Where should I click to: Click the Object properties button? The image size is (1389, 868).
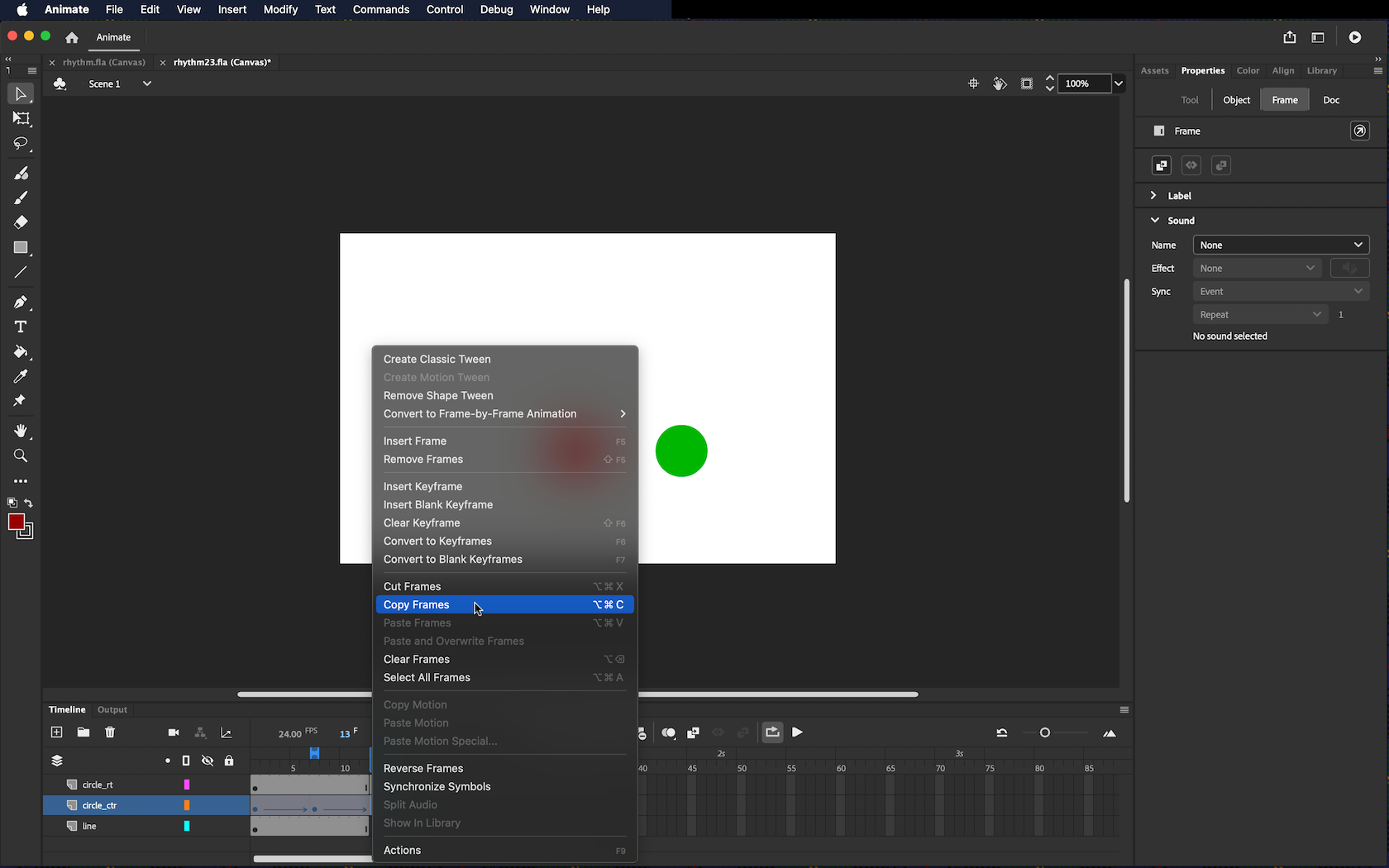click(1236, 100)
